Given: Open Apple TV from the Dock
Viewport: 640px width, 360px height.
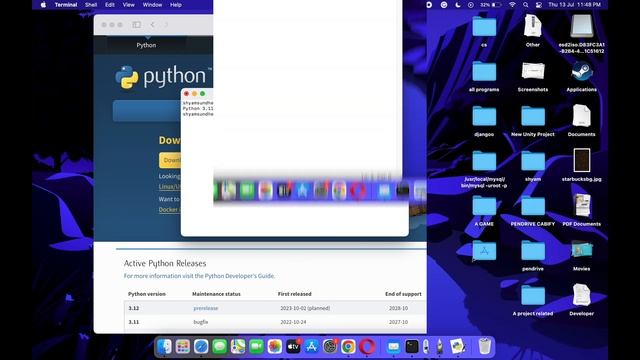Looking at the screenshot, I should (293, 347).
